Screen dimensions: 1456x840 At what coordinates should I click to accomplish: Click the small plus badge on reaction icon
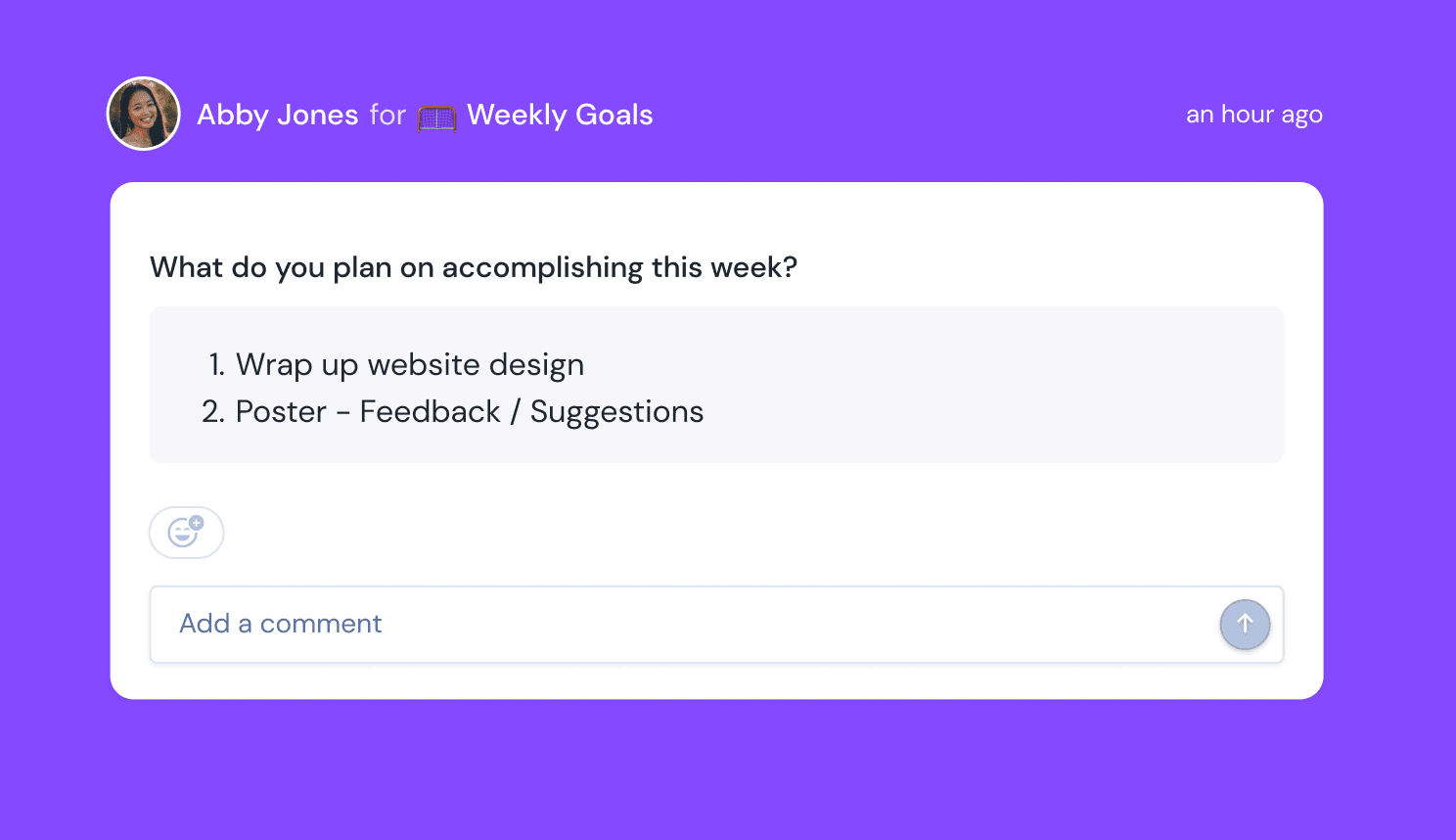click(x=197, y=522)
